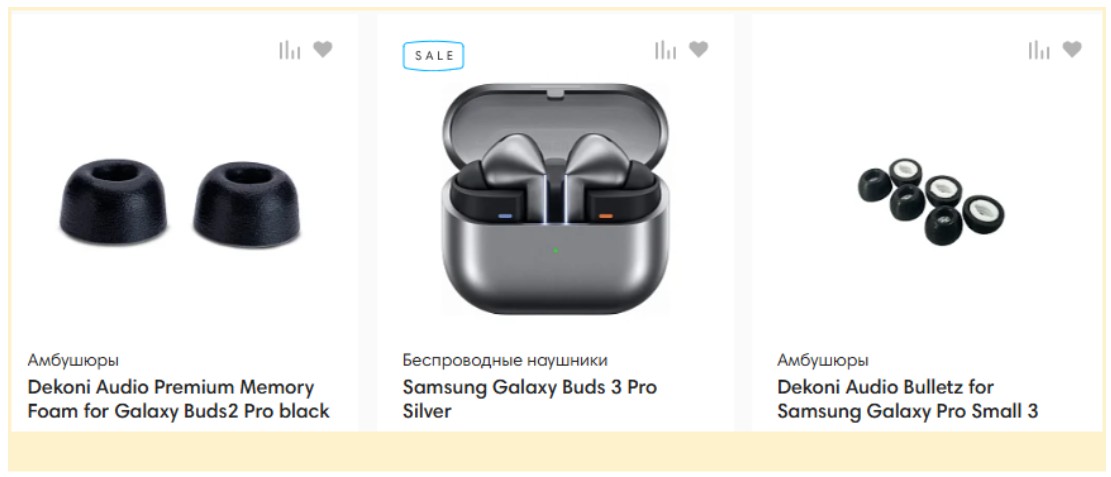Click the left black foam ear tip
The image size is (1111, 477).
pos(107,203)
